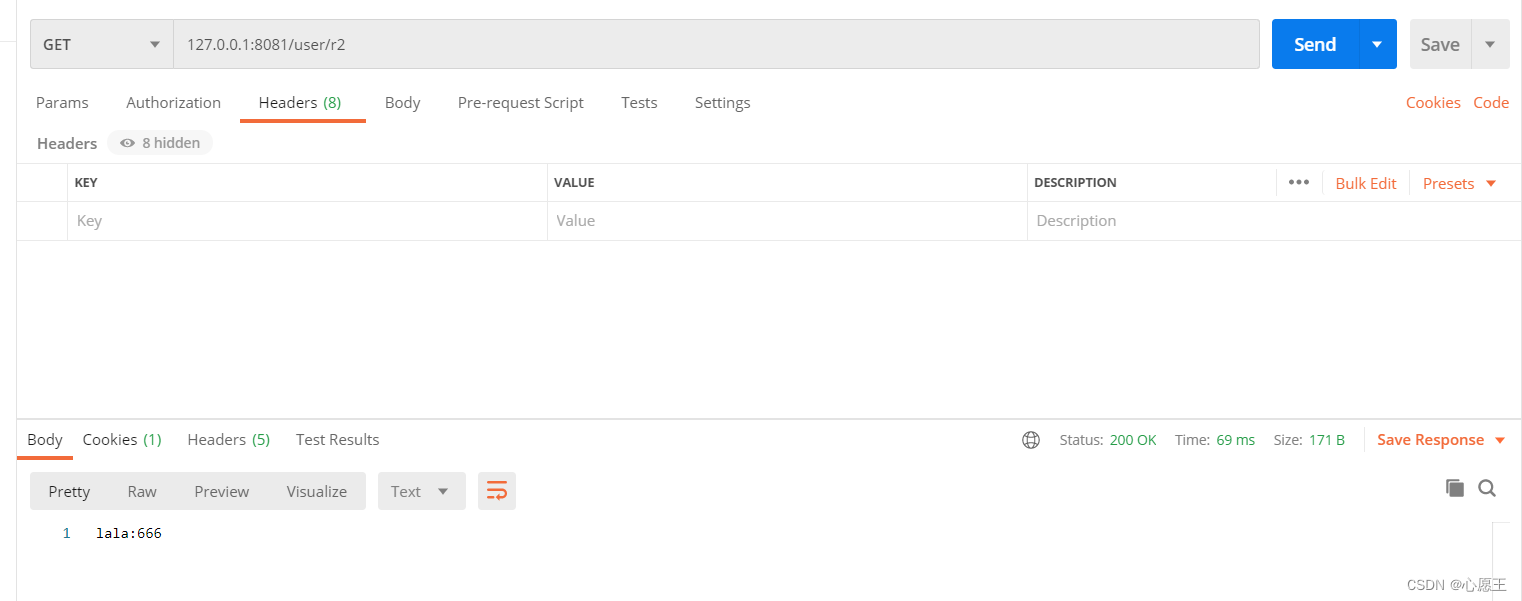Screen dimensions: 1522x601
Task: Open the response Headers (5) tab
Action: [x=228, y=439]
